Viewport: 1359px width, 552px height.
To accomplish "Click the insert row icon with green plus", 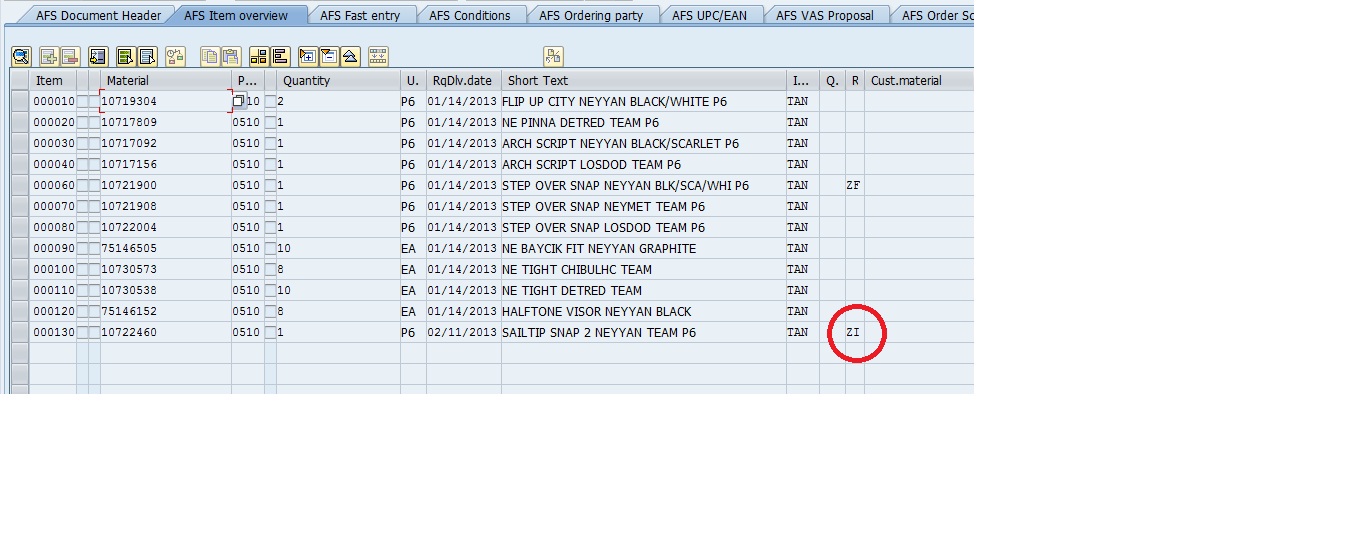I will [x=47, y=56].
